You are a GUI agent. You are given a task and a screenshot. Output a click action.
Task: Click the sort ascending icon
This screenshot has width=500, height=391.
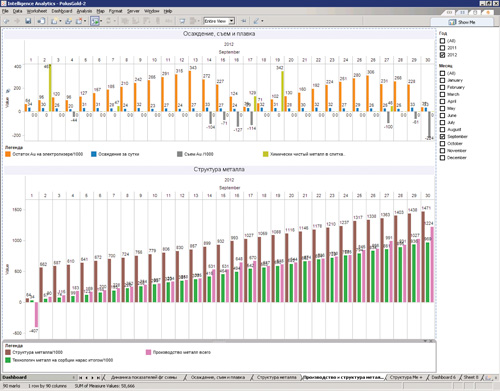(x=136, y=21)
